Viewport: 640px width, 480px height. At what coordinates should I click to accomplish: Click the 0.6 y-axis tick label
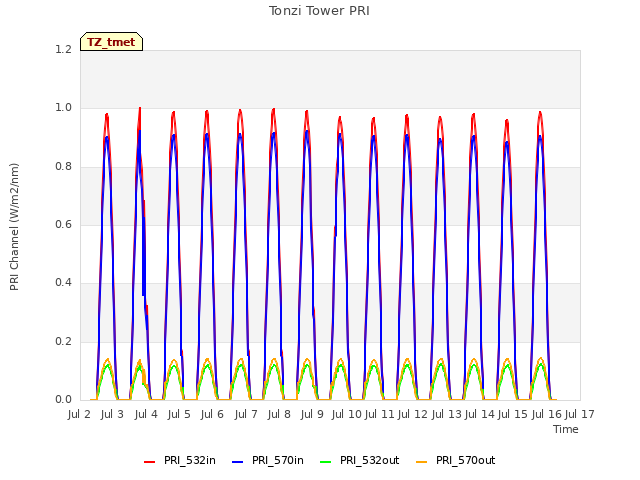click(x=63, y=224)
